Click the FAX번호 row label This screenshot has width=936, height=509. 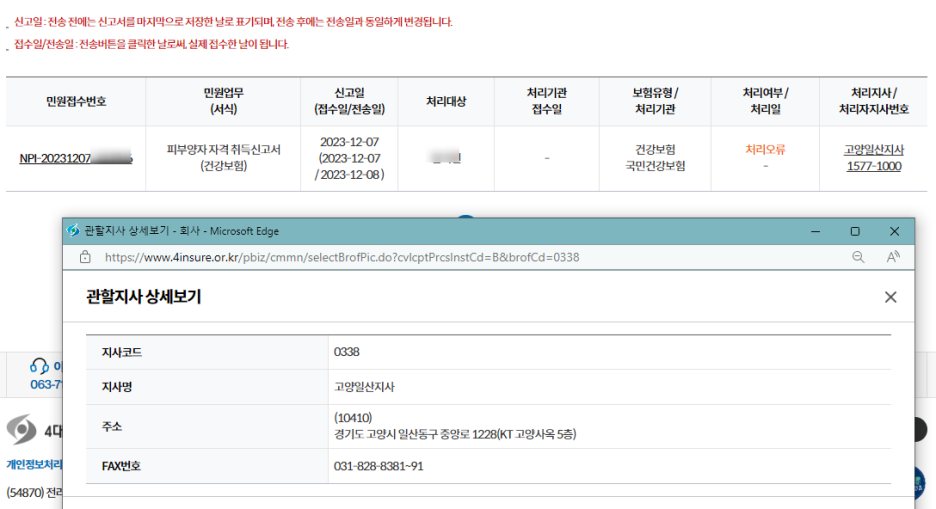tap(121, 466)
